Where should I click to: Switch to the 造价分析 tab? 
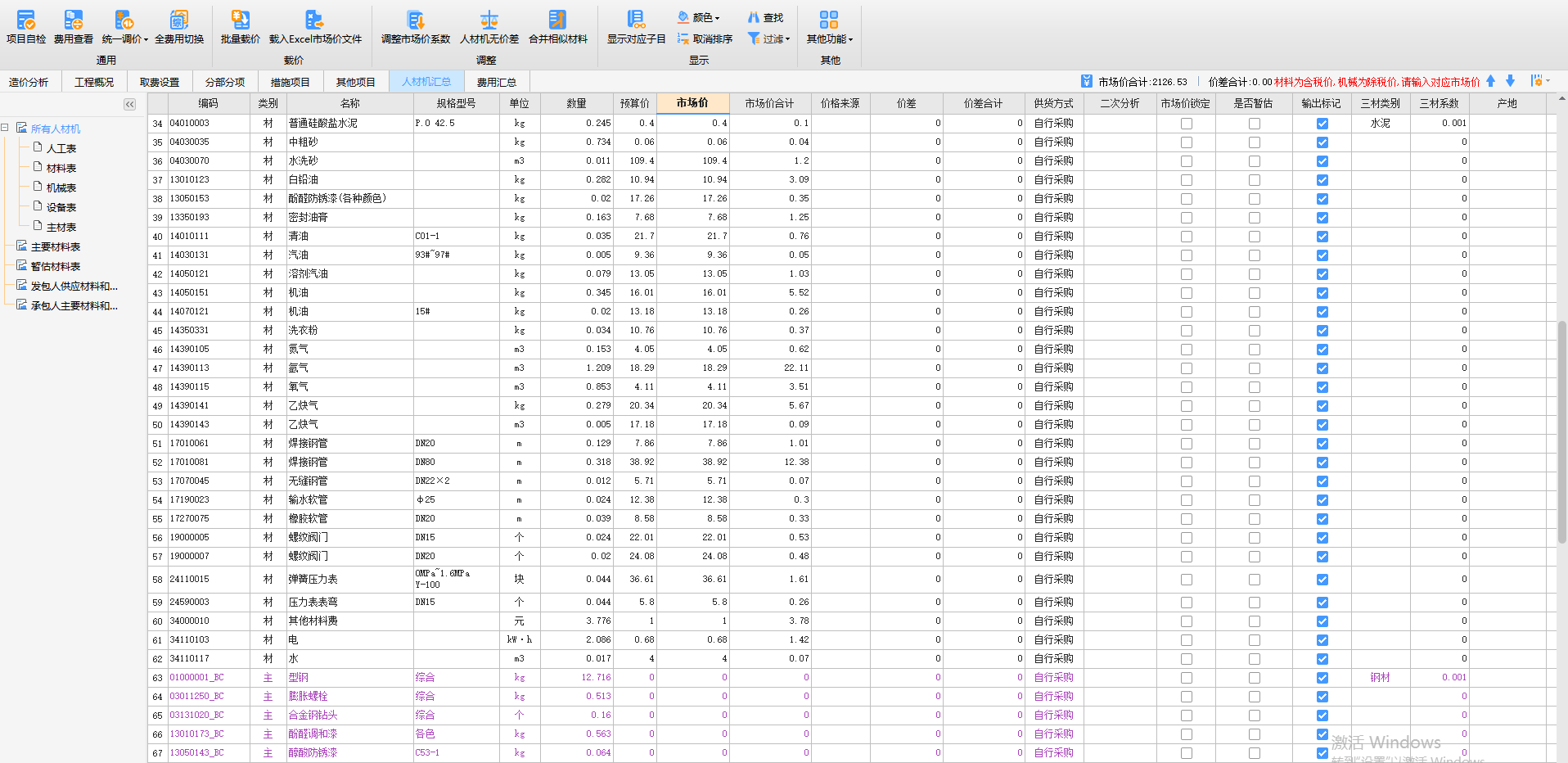pyautogui.click(x=29, y=82)
